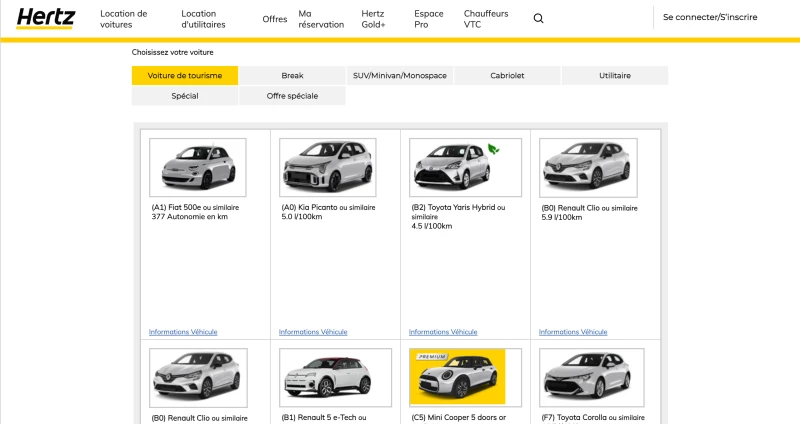Select the (B0) Renault Clio 5.9 l/100km image
Screen dimensions: 800x424
click(x=588, y=168)
